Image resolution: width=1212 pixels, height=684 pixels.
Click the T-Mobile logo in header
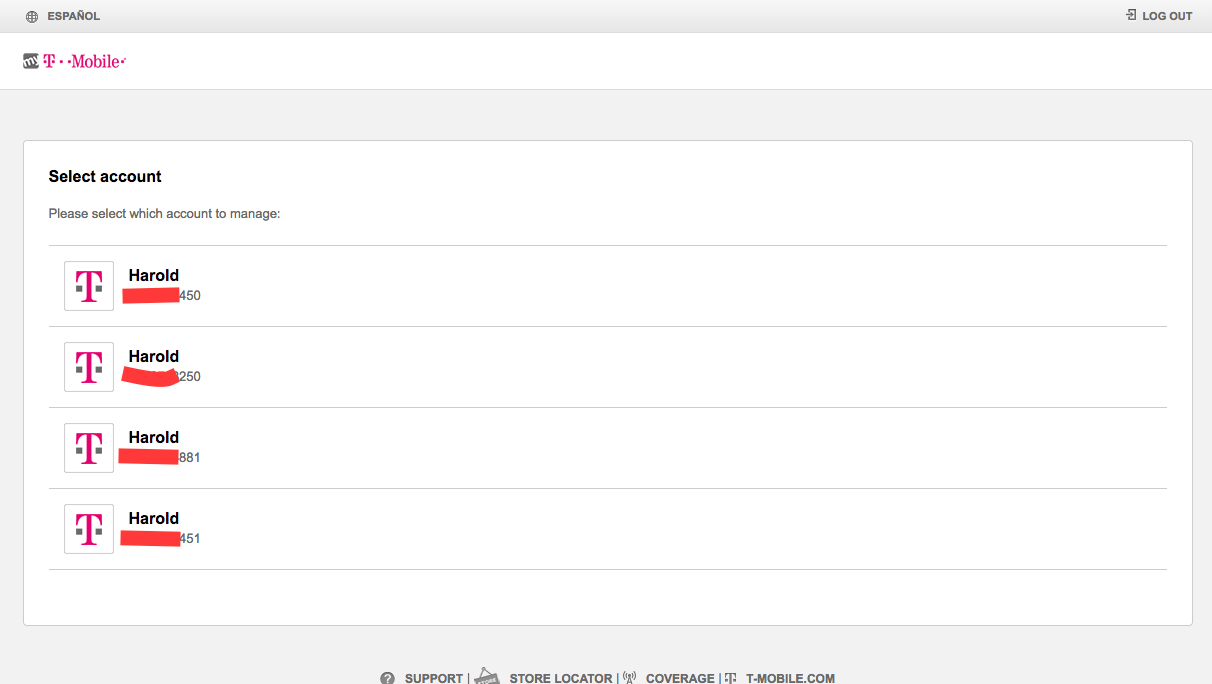(75, 61)
